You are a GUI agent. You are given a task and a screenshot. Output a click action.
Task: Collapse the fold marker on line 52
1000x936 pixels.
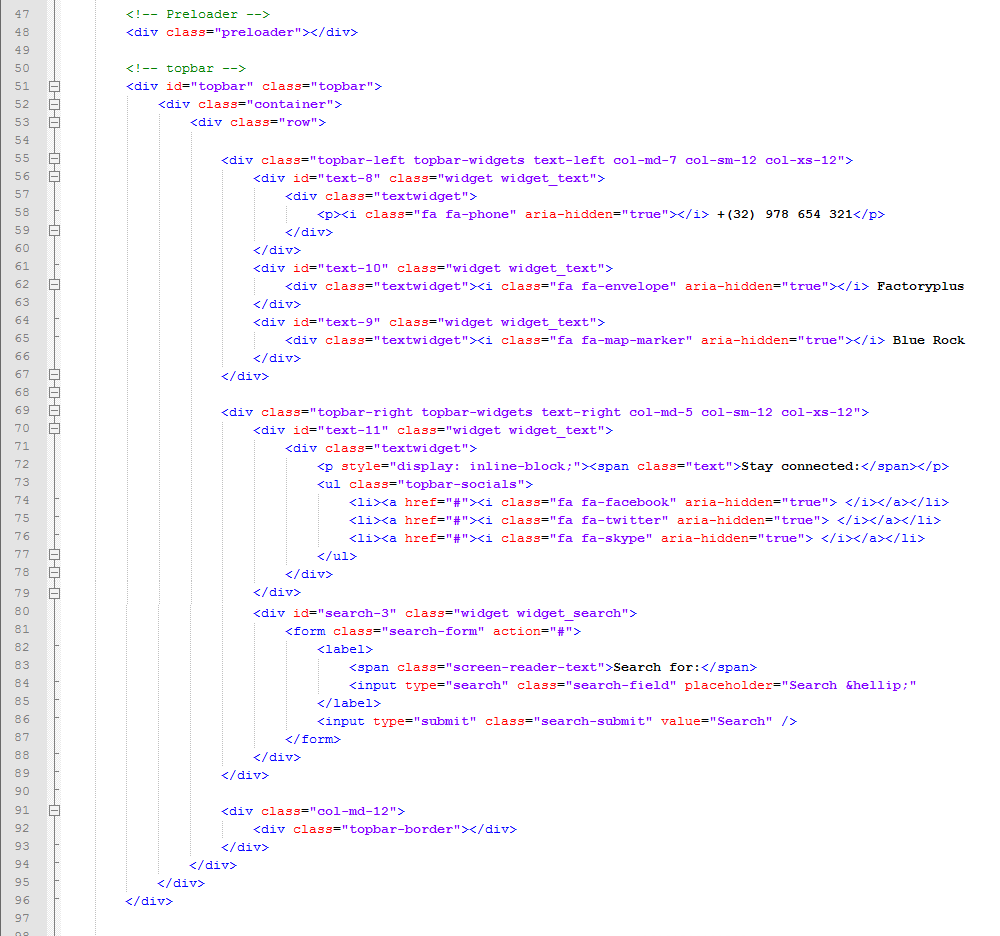[x=54, y=104]
